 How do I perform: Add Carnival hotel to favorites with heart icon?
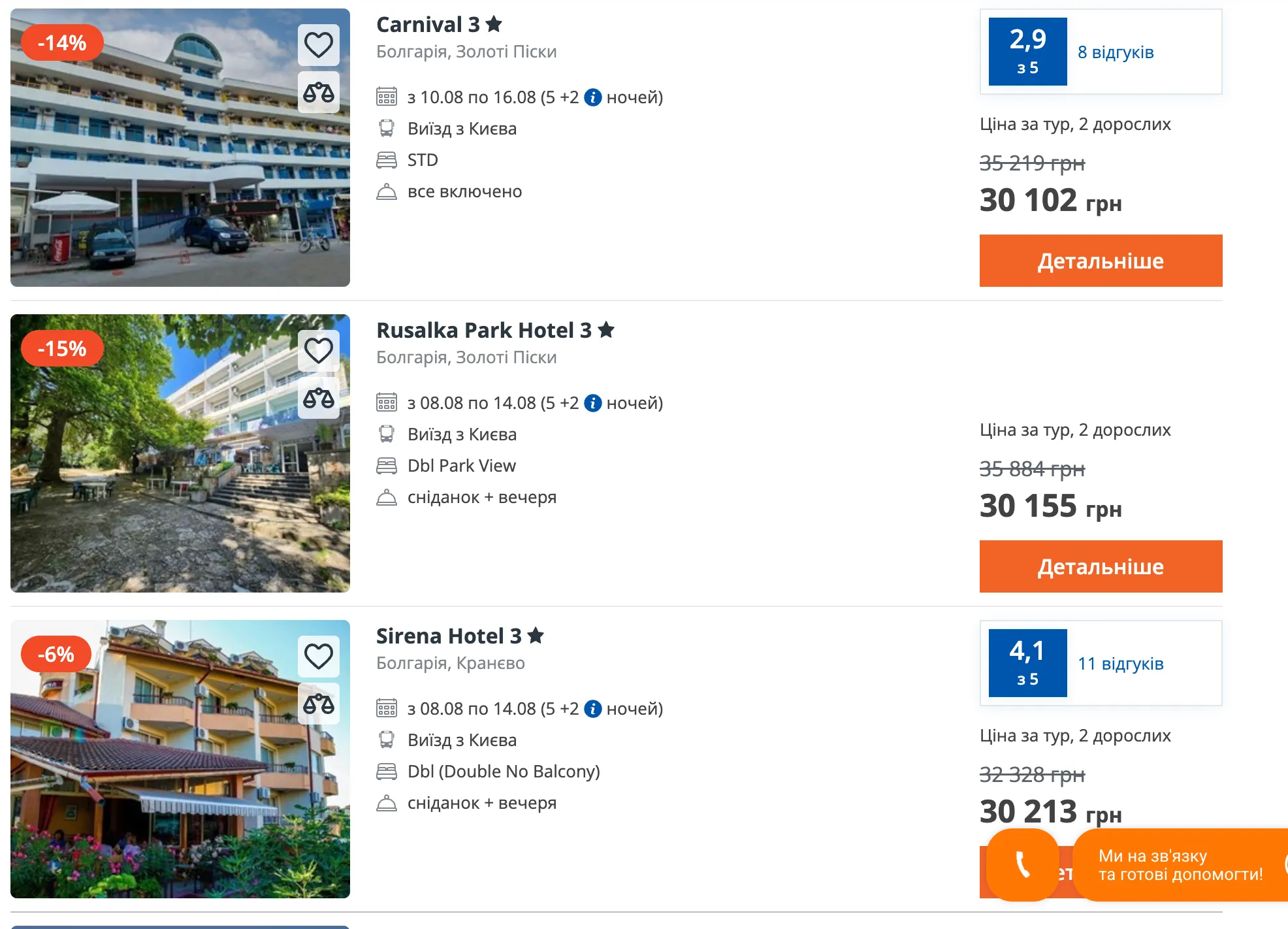click(319, 45)
